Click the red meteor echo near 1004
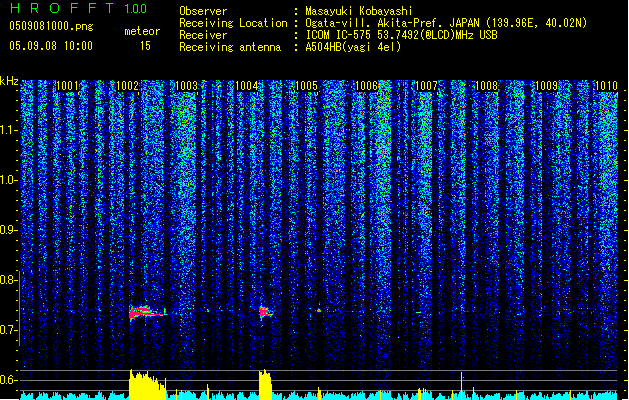629x400 pixels. click(x=265, y=313)
